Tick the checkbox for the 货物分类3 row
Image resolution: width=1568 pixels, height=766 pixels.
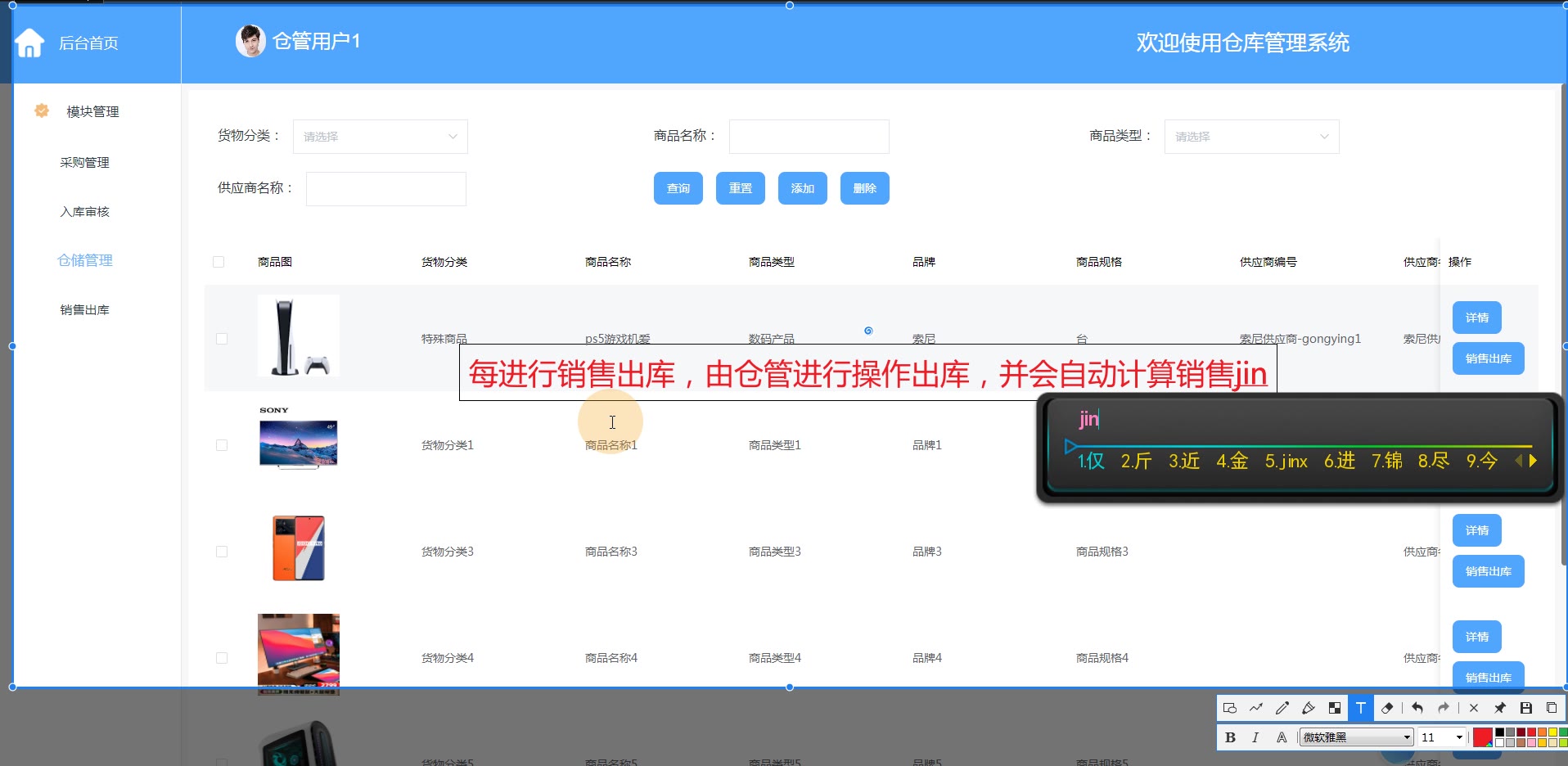[222, 552]
